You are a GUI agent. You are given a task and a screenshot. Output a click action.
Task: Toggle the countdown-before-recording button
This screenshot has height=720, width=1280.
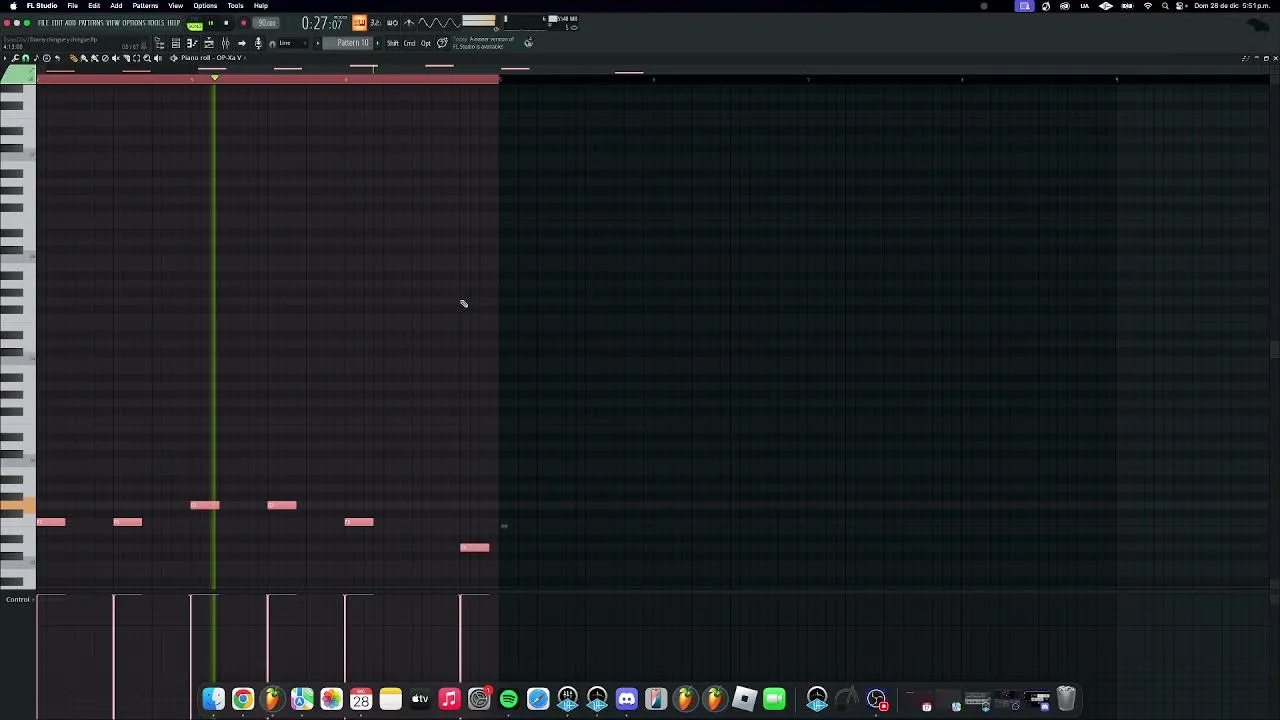[x=376, y=22]
